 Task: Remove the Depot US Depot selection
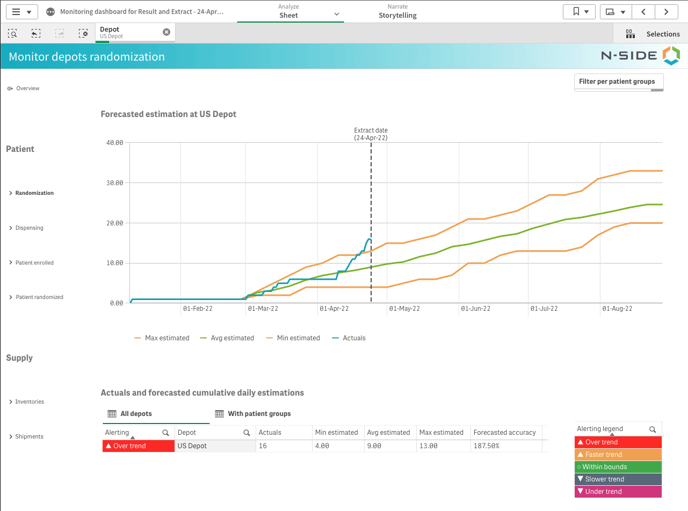(167, 32)
